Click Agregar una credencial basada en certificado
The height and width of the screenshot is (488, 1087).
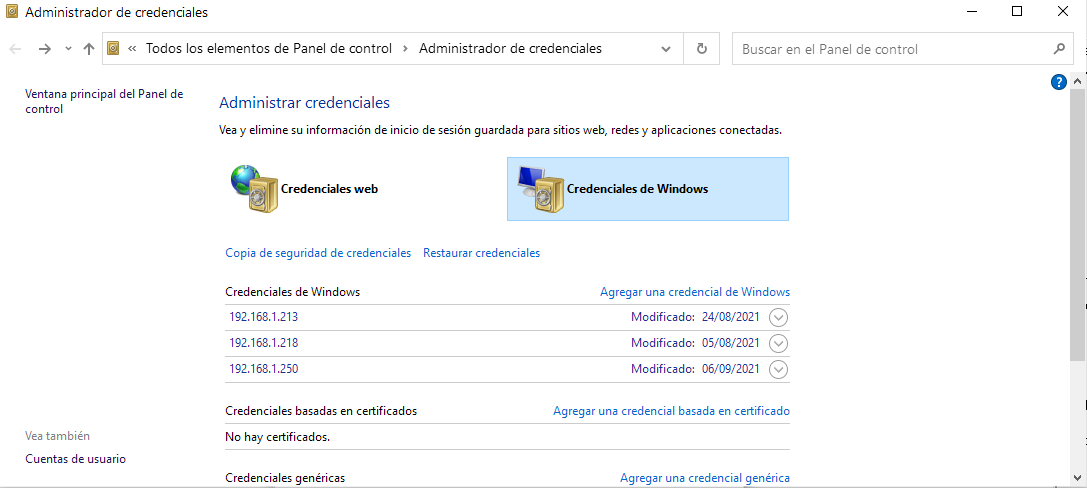click(x=671, y=411)
